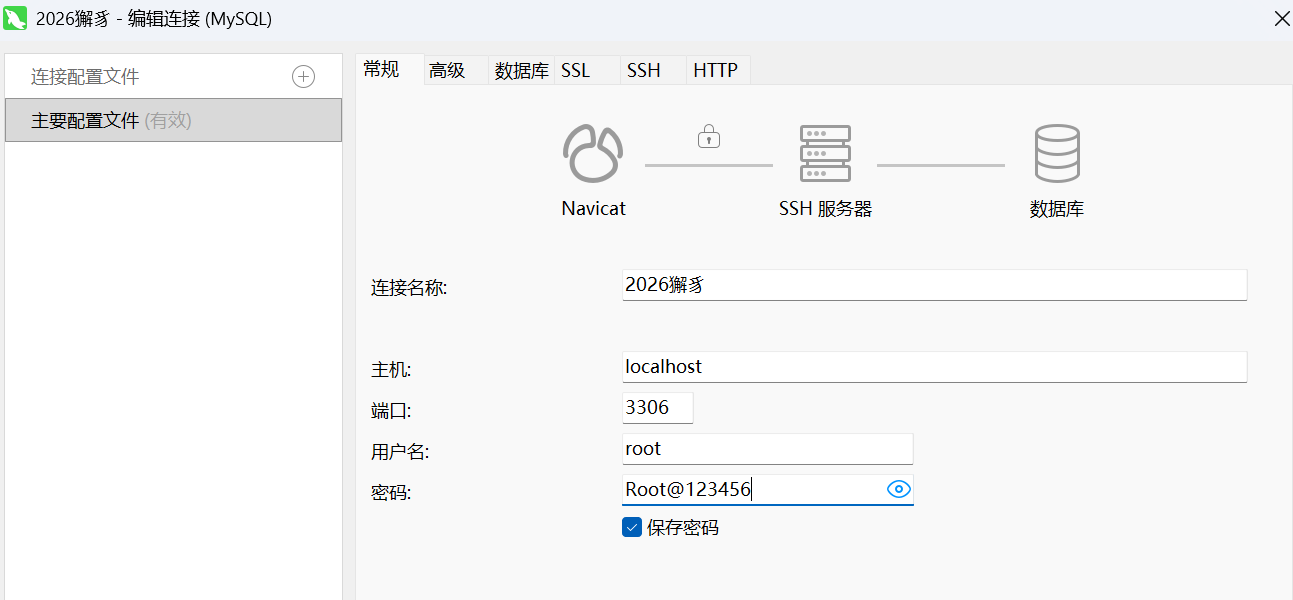Click the 数据库 label under the cylinder
The image size is (1293, 600).
pyautogui.click(x=1057, y=209)
